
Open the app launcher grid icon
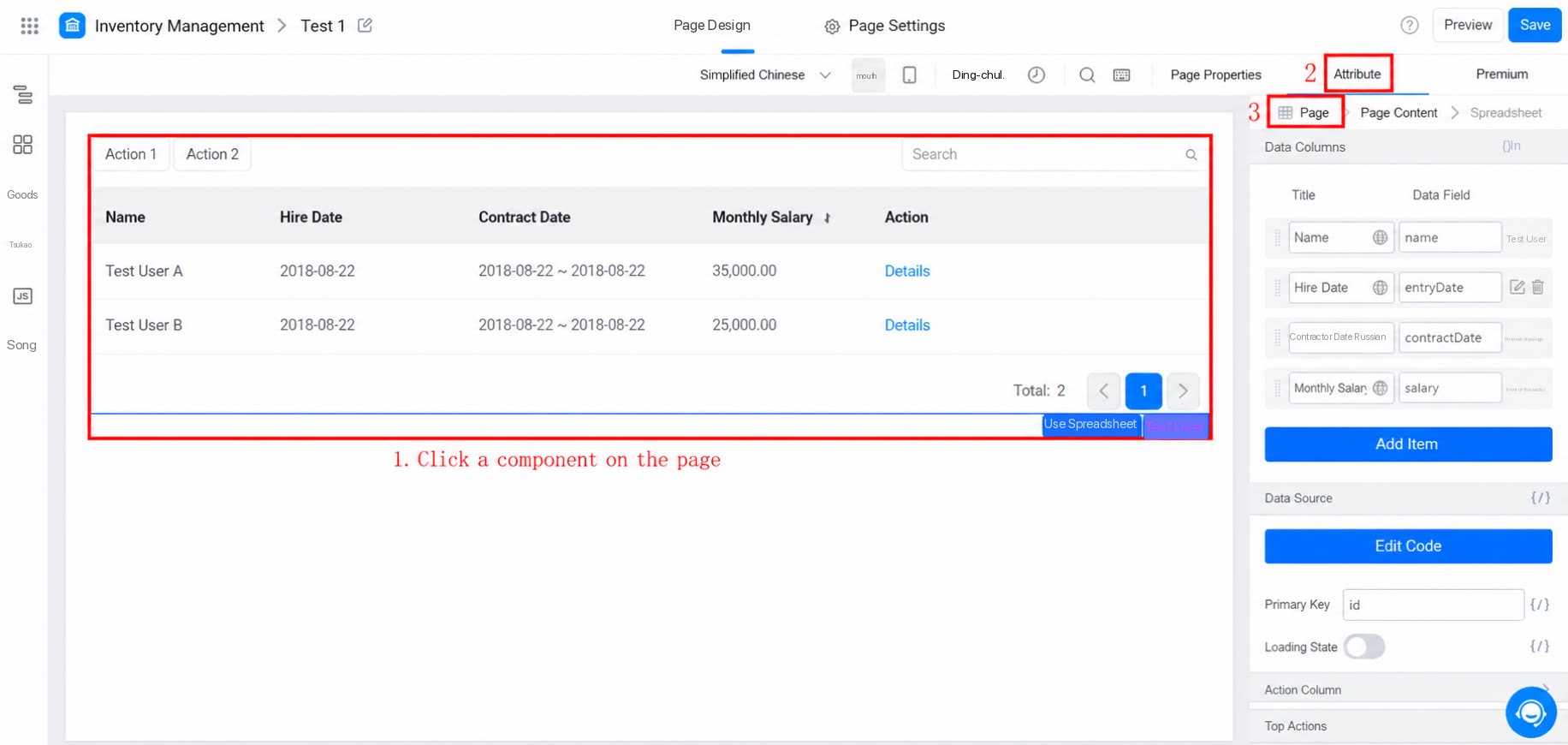tap(30, 26)
